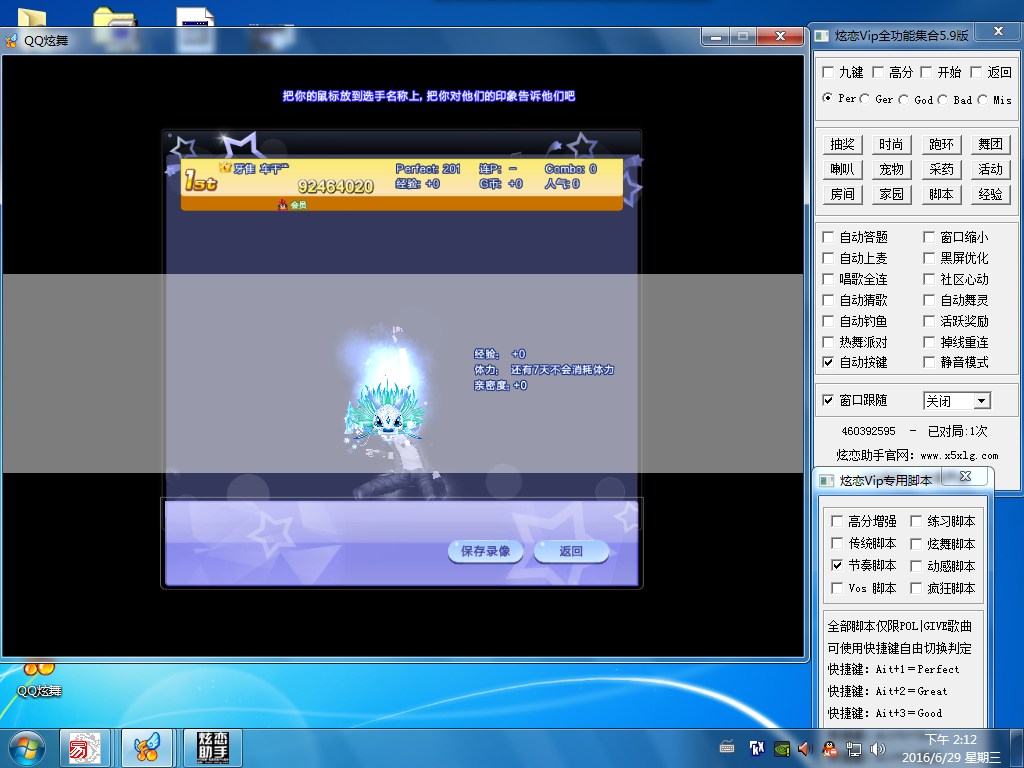
Task: Click the 舞团 button
Action: [x=990, y=144]
